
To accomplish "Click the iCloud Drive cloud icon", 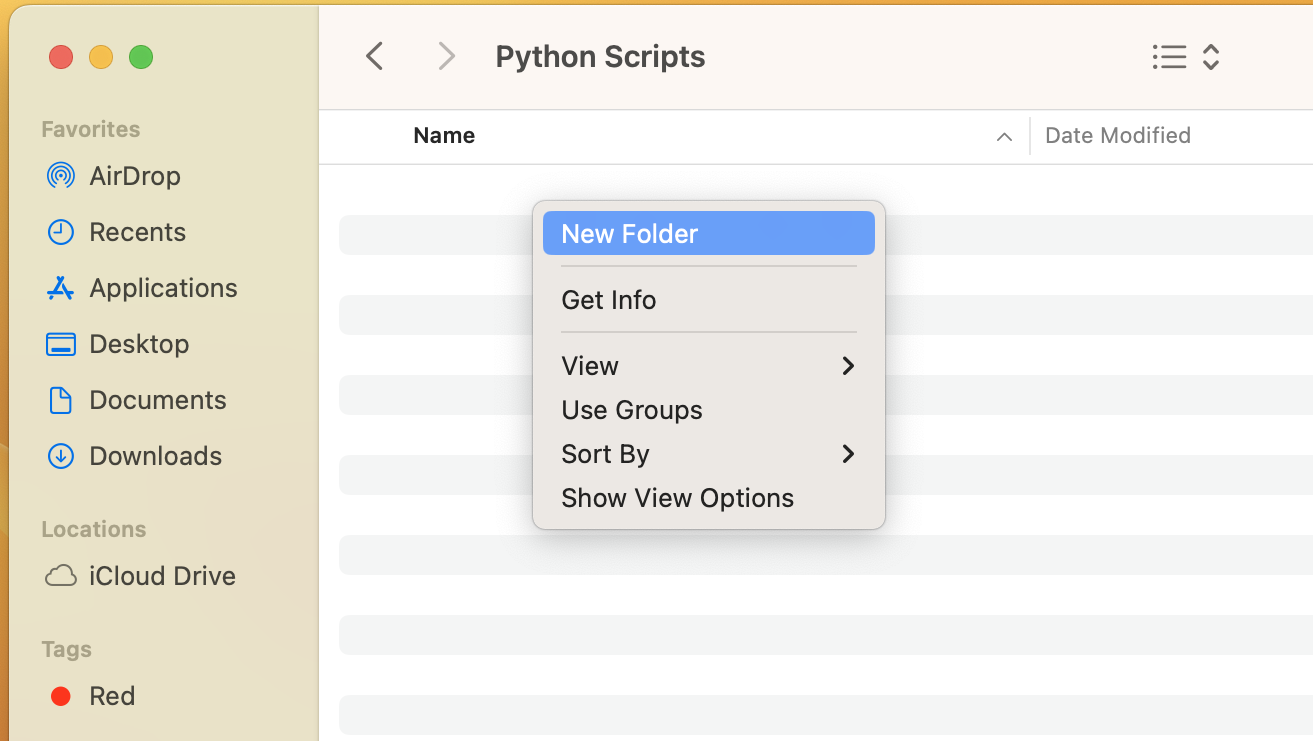I will pos(61,576).
